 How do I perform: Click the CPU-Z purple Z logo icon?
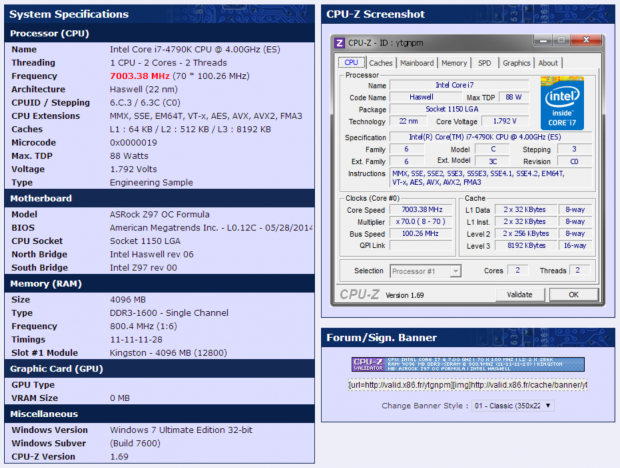coord(339,43)
